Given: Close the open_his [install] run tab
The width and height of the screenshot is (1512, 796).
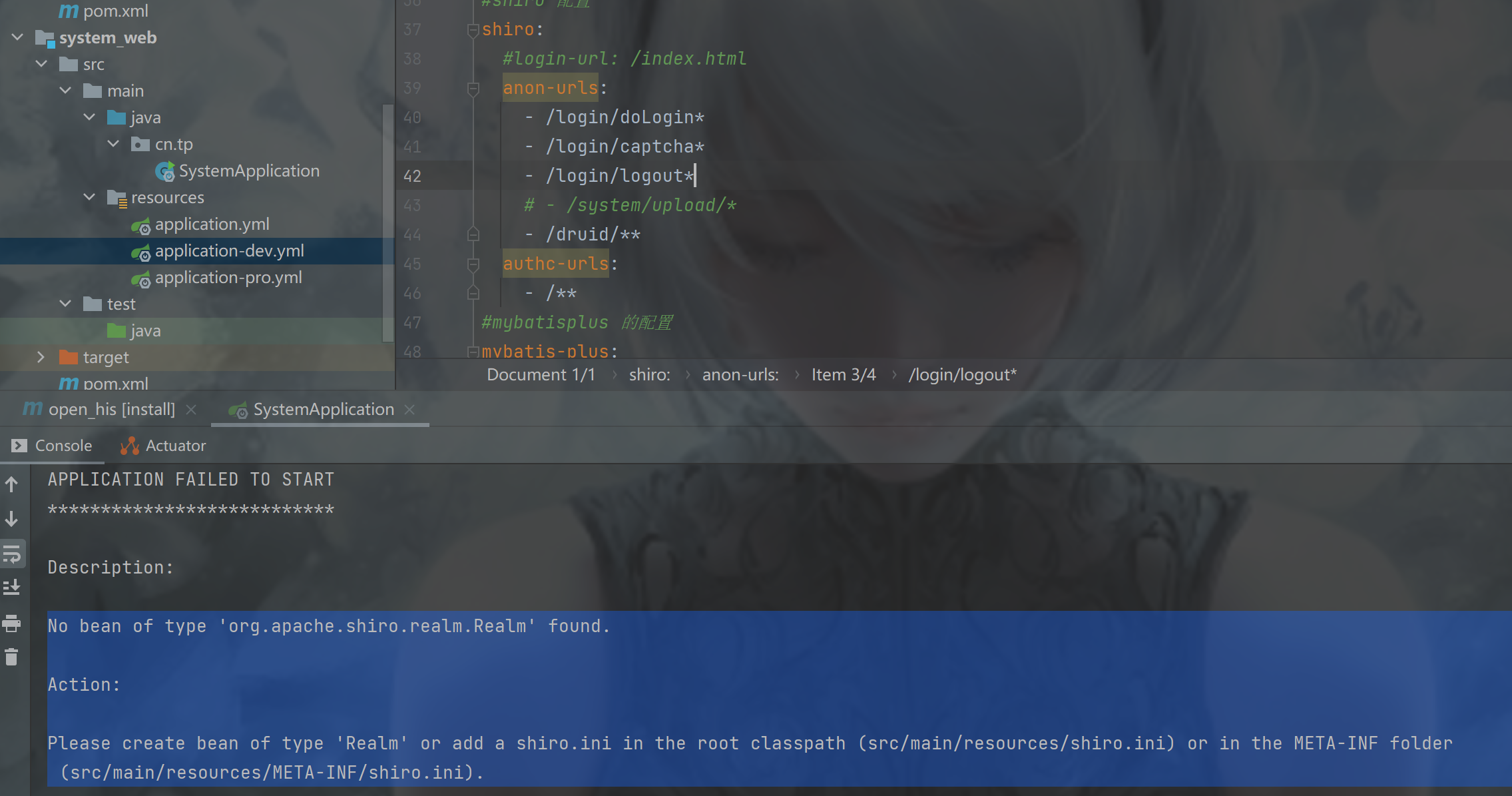Looking at the screenshot, I should (191, 410).
